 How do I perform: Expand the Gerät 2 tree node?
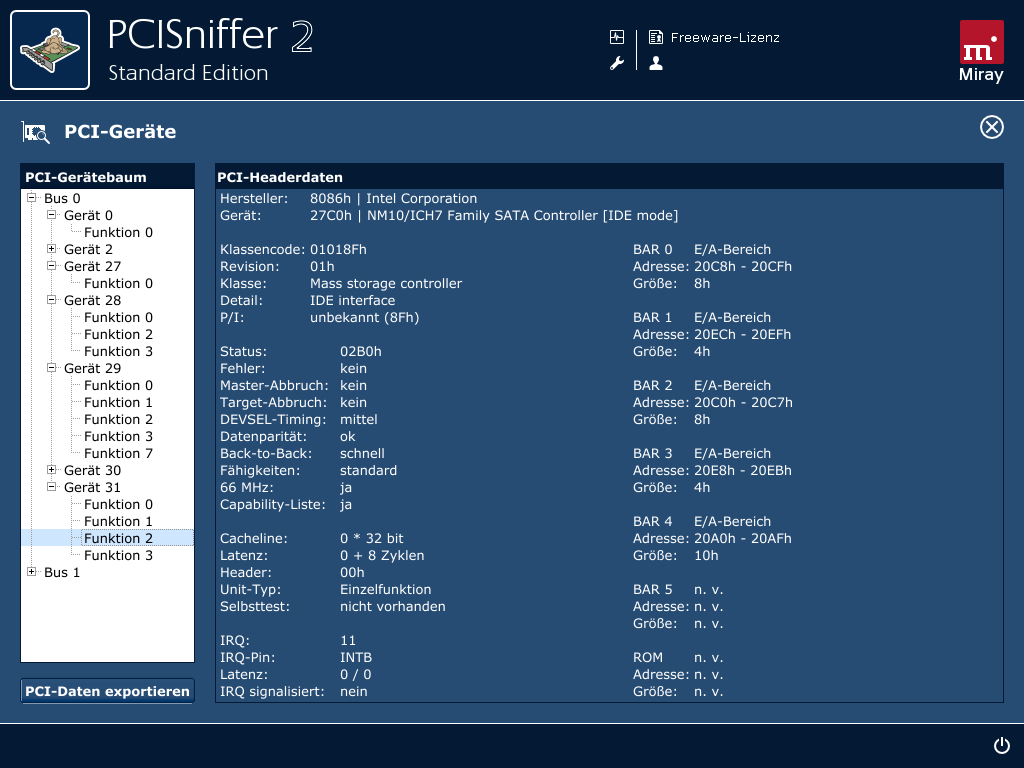51,249
